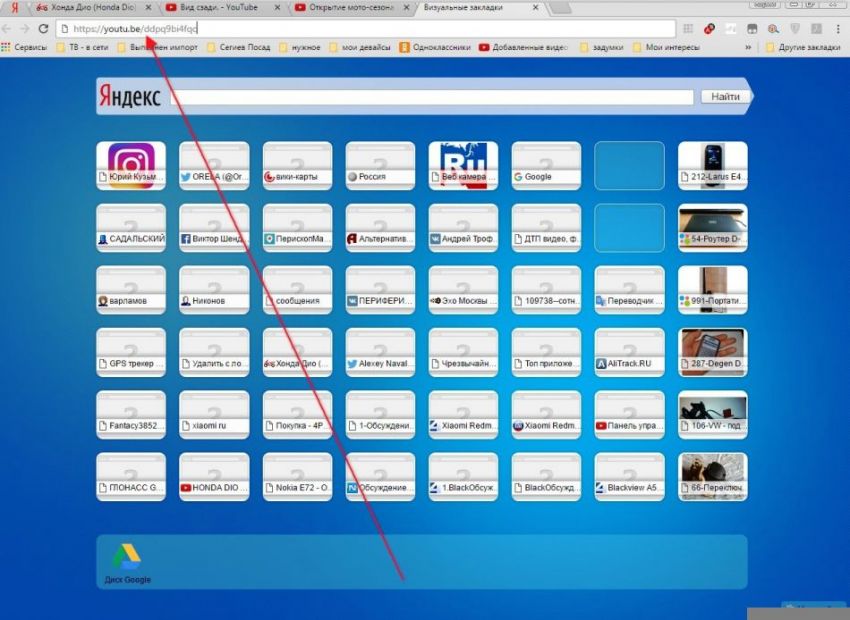850x620 pixels.
Task: Open the AliTrack.RU bookmark tile
Action: [629, 351]
